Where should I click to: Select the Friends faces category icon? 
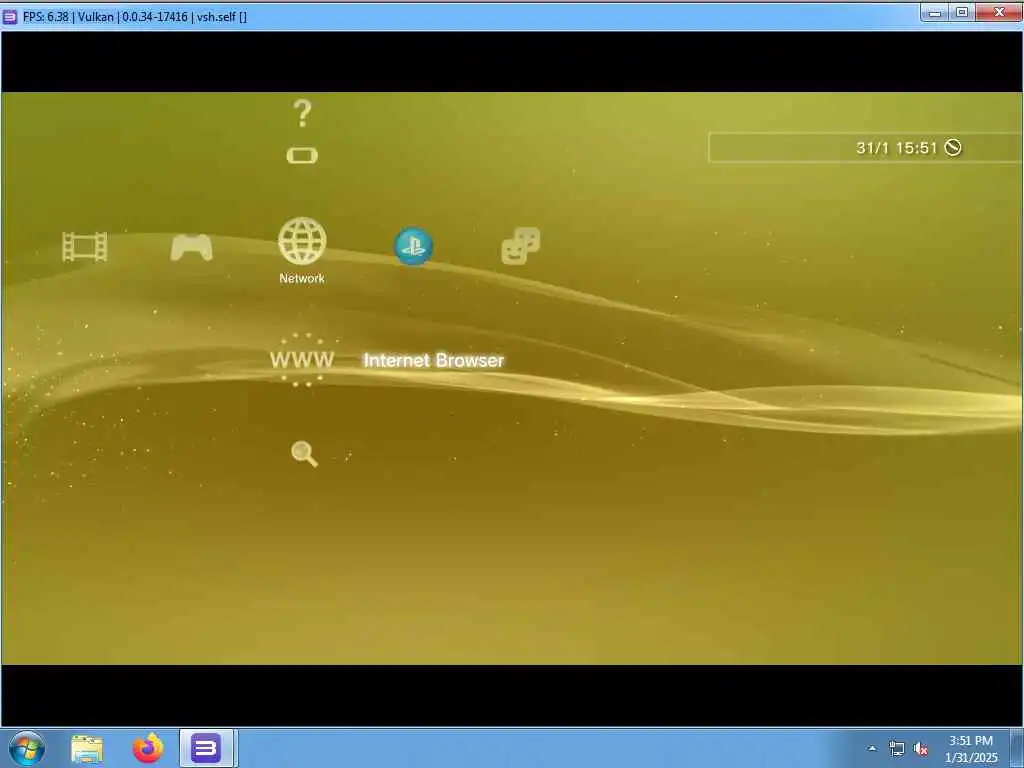point(520,246)
